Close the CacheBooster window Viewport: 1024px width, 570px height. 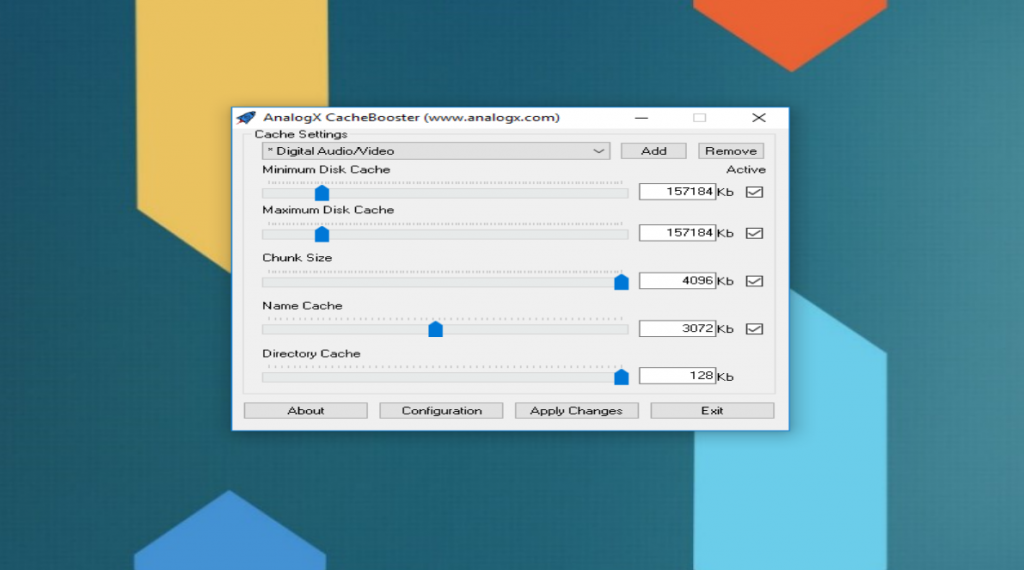point(758,118)
